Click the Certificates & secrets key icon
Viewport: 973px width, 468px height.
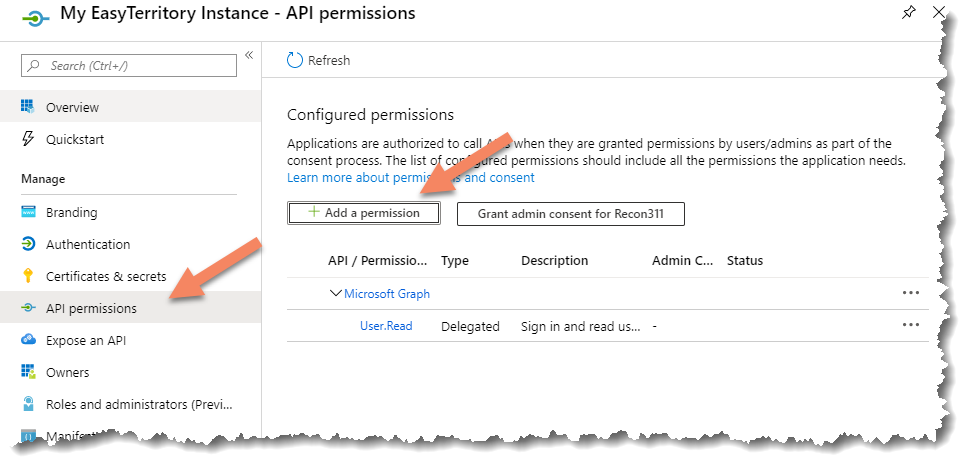tap(28, 276)
